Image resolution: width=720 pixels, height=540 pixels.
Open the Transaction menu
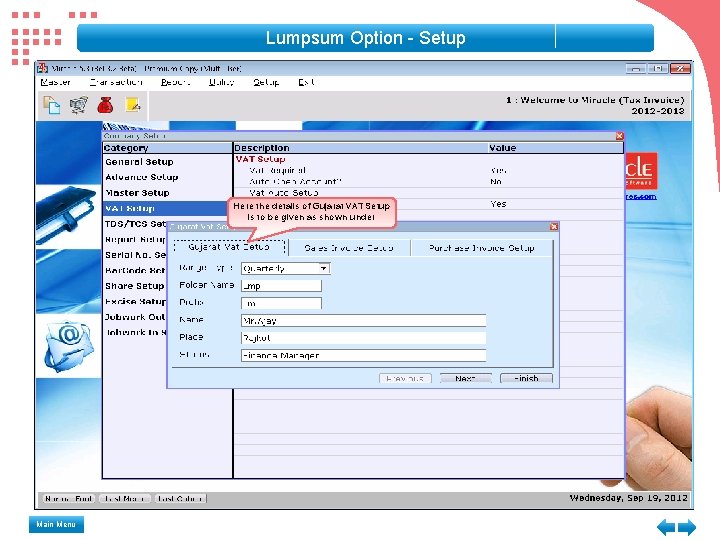[116, 82]
